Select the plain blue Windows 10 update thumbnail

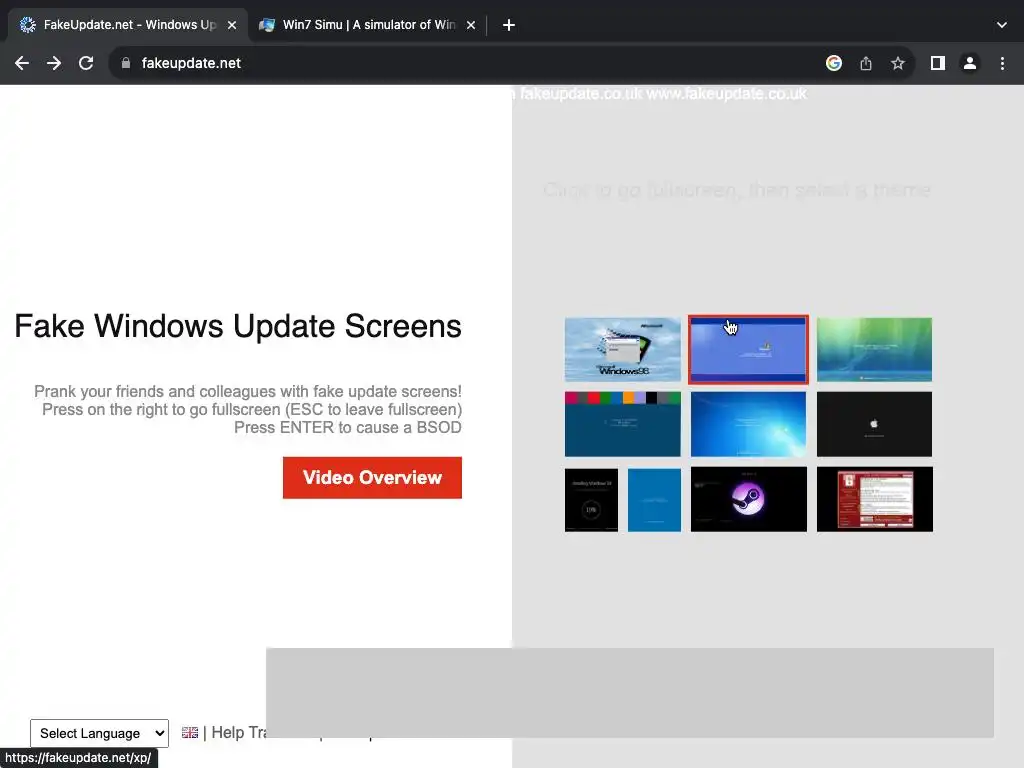654,500
